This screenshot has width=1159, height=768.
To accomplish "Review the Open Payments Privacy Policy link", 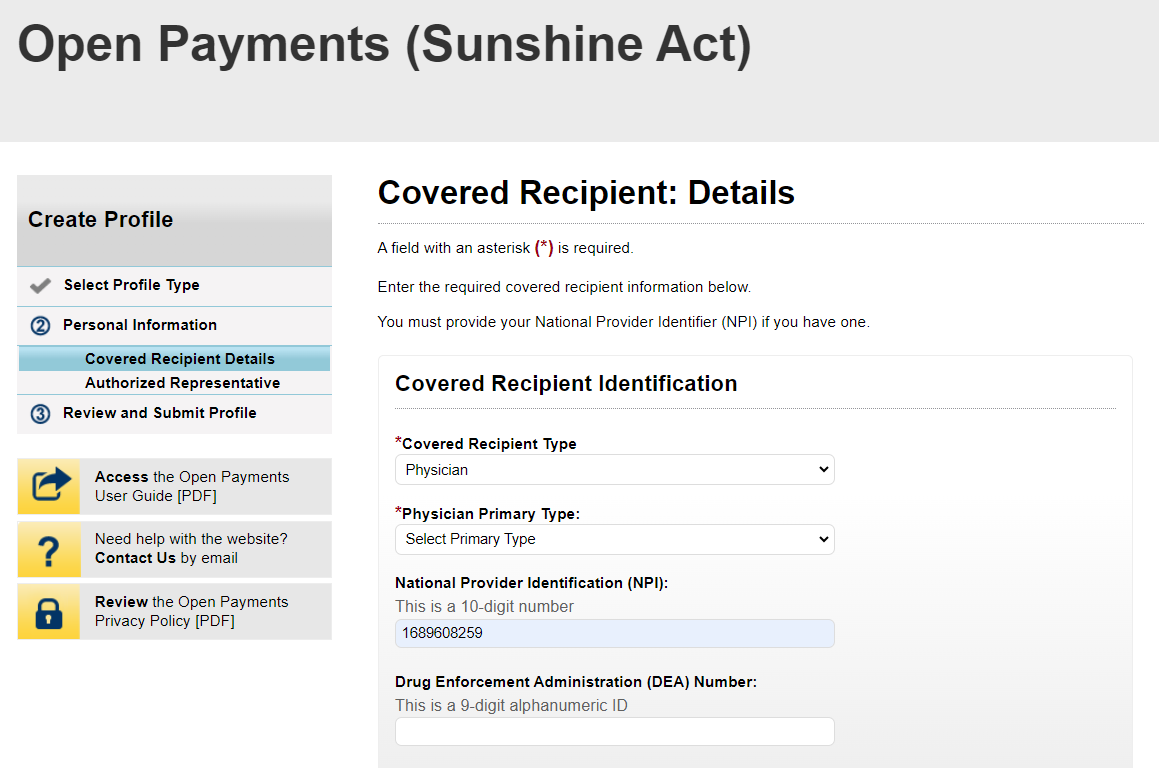I will pyautogui.click(x=192, y=611).
